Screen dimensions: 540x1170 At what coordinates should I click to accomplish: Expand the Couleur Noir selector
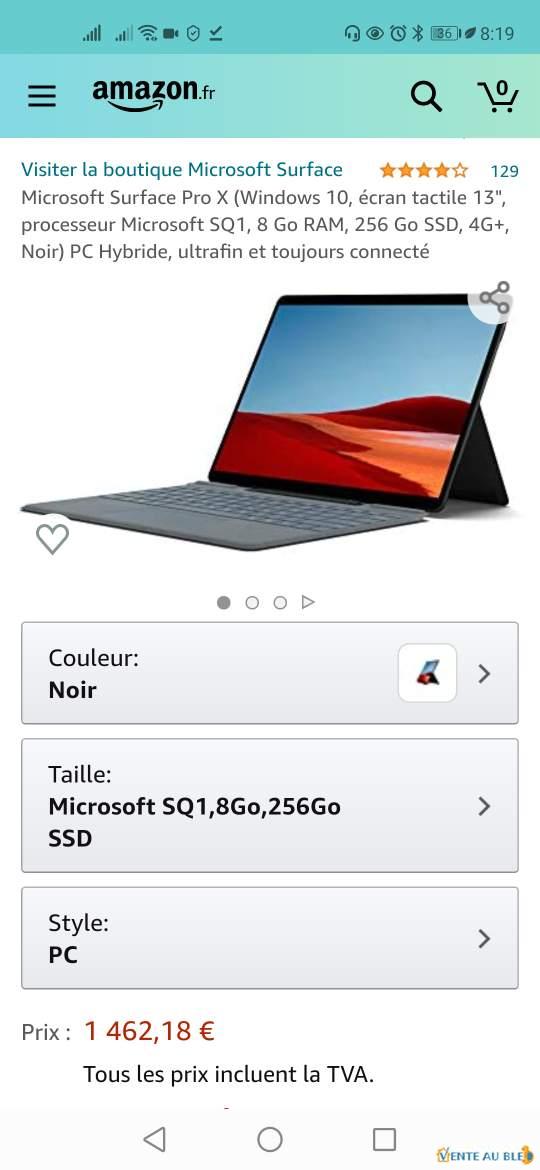(270, 673)
